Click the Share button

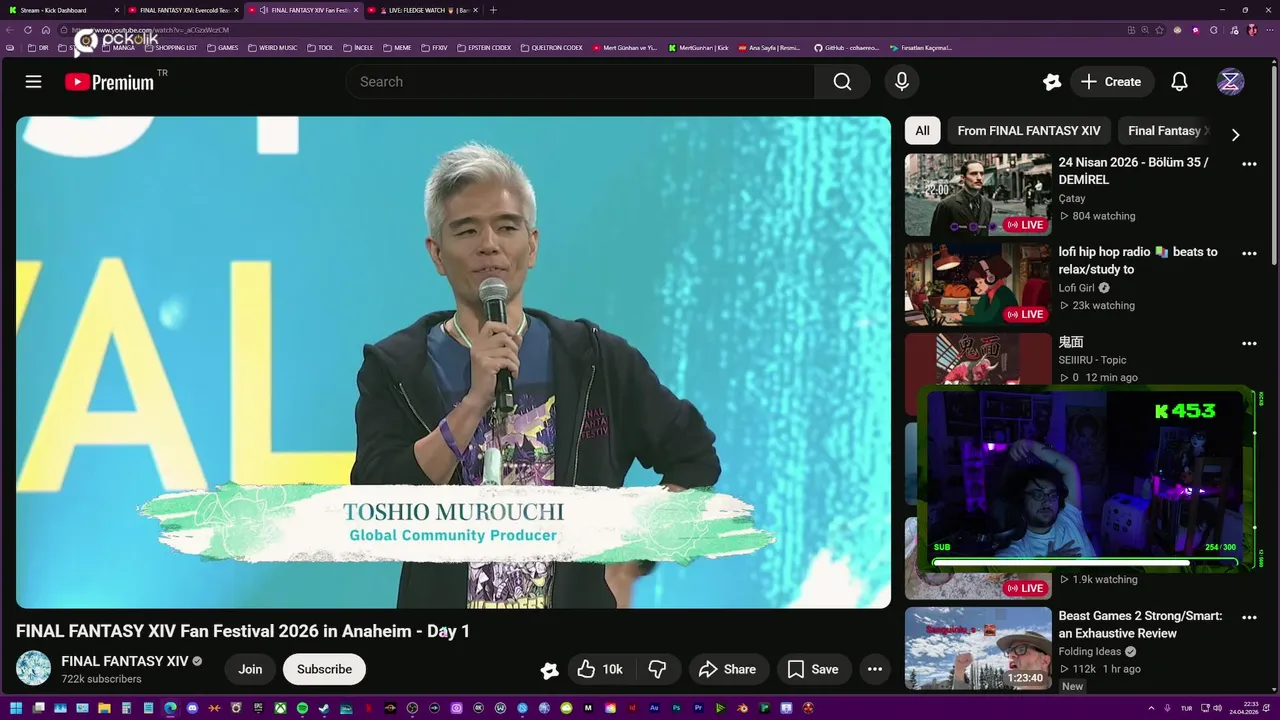coord(727,669)
